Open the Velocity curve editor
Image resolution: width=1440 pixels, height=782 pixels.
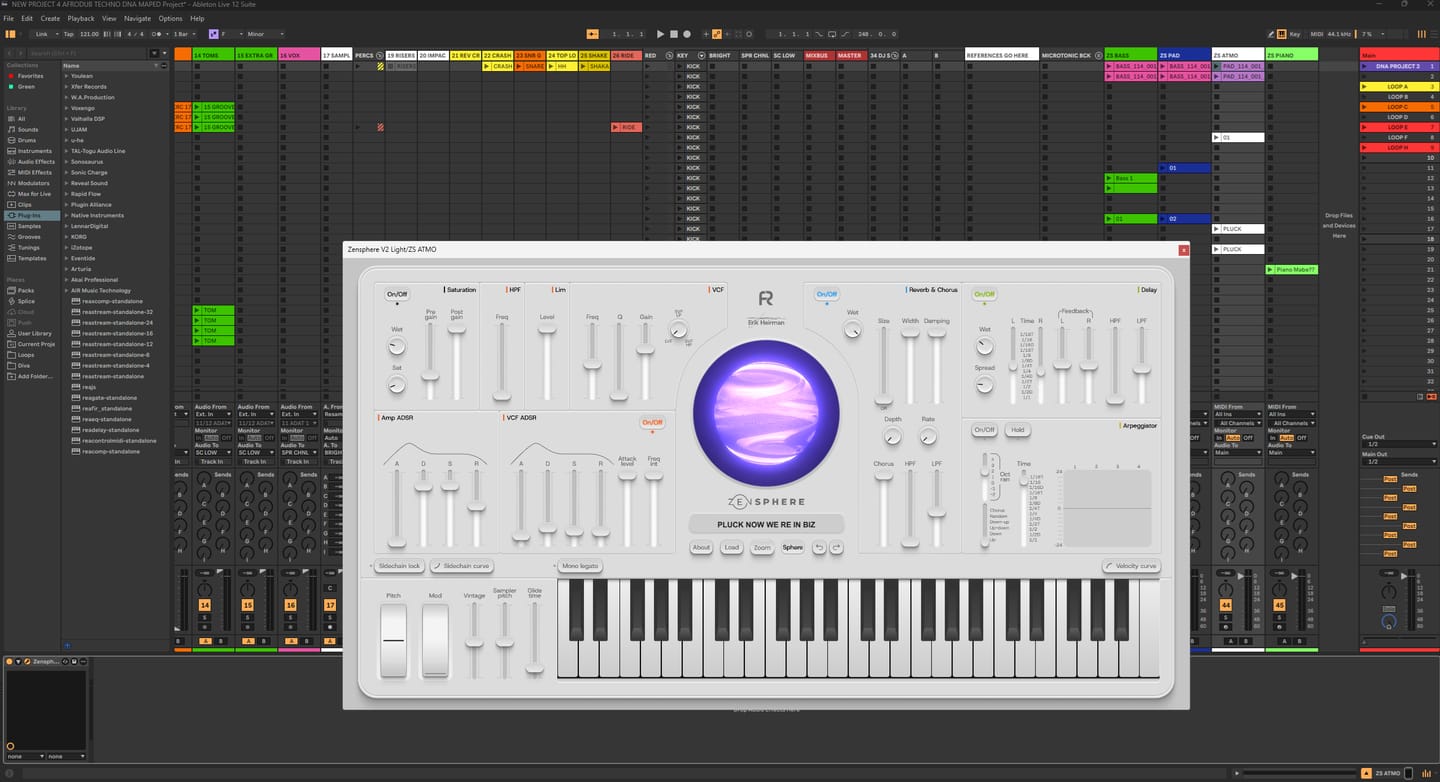tap(1132, 566)
